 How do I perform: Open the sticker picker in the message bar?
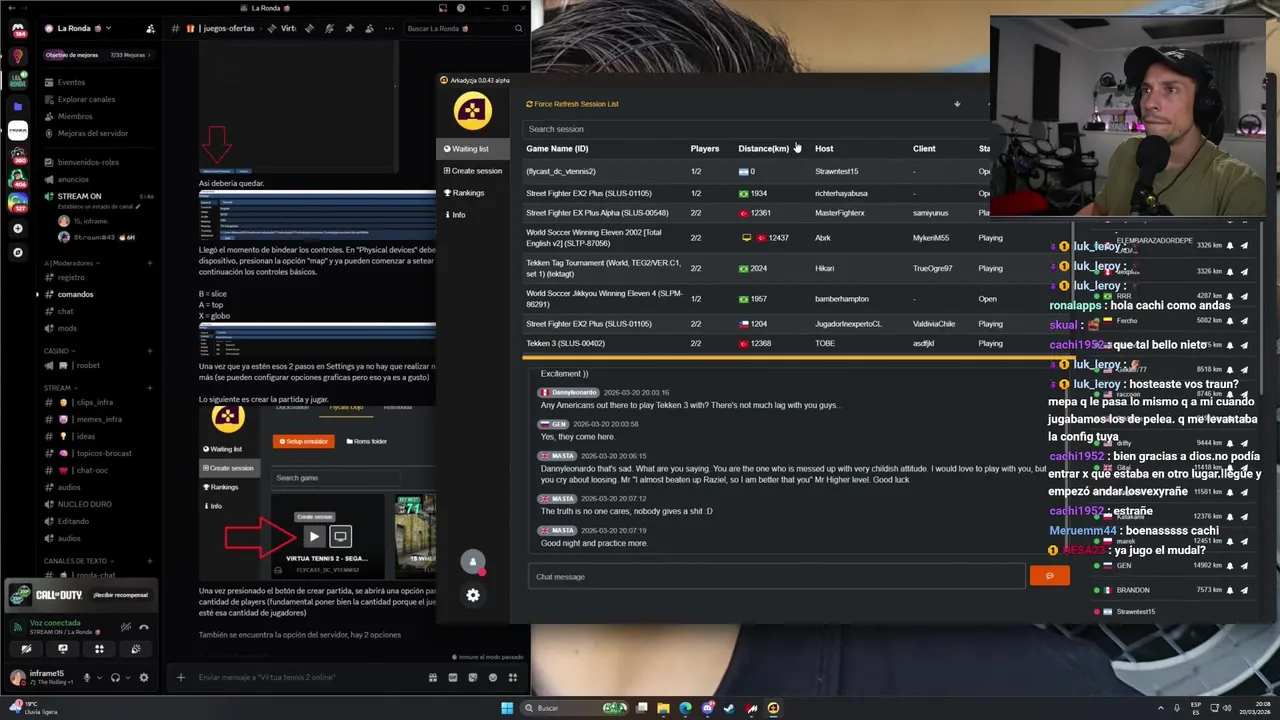click(473, 677)
